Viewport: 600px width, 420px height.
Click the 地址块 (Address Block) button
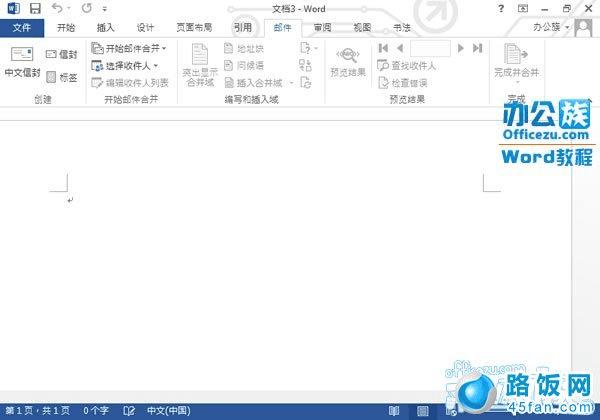tap(244, 49)
